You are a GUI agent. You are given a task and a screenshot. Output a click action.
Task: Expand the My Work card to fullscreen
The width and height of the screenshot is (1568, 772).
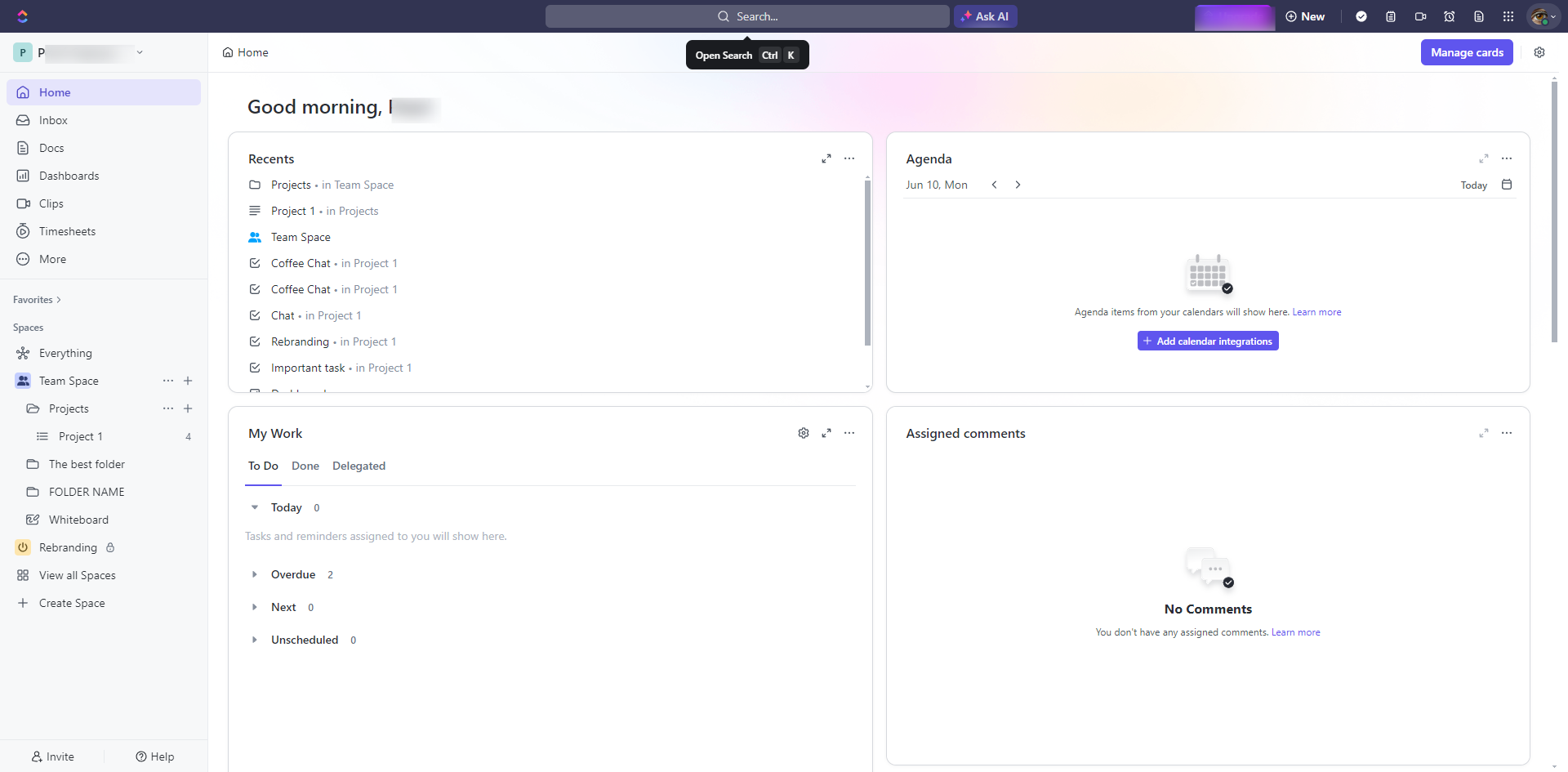pos(826,433)
